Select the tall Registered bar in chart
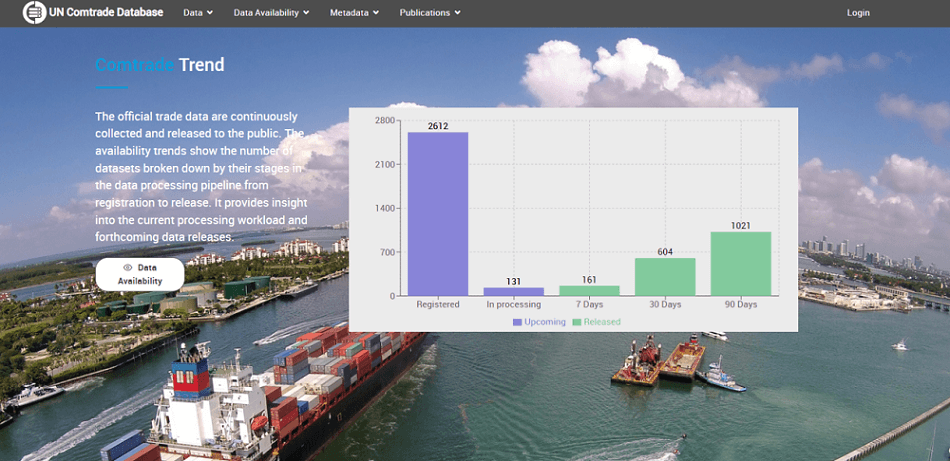This screenshot has width=950, height=461. pos(438,213)
